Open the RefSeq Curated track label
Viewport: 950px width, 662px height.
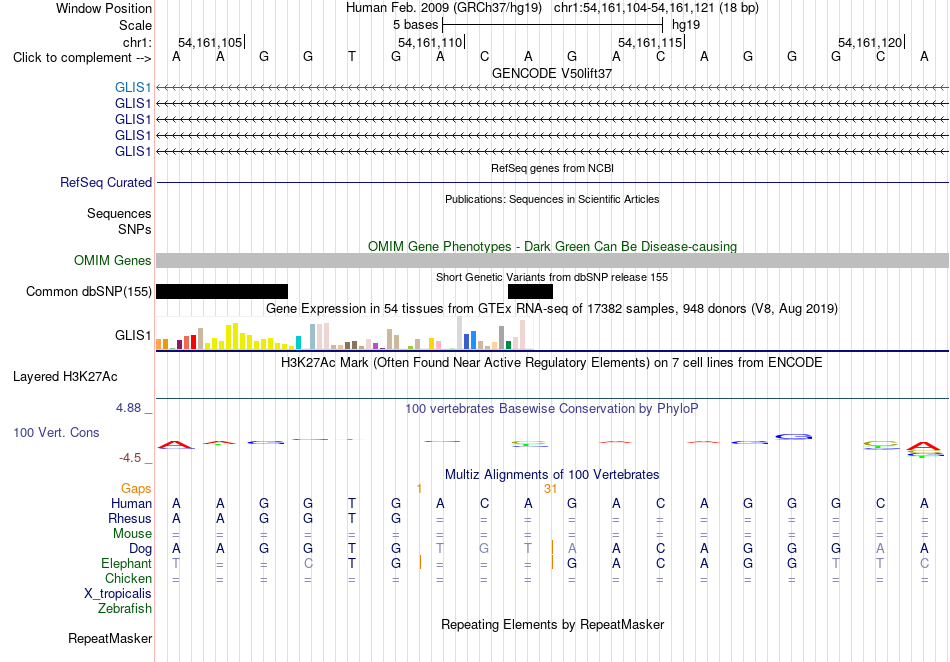[106, 182]
